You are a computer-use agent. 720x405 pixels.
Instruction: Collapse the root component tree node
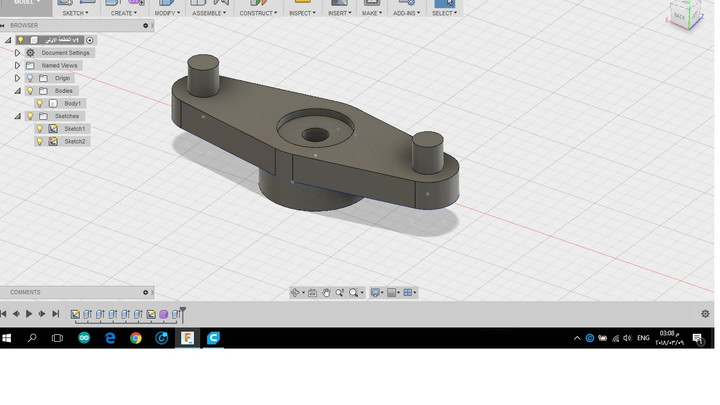point(8,40)
